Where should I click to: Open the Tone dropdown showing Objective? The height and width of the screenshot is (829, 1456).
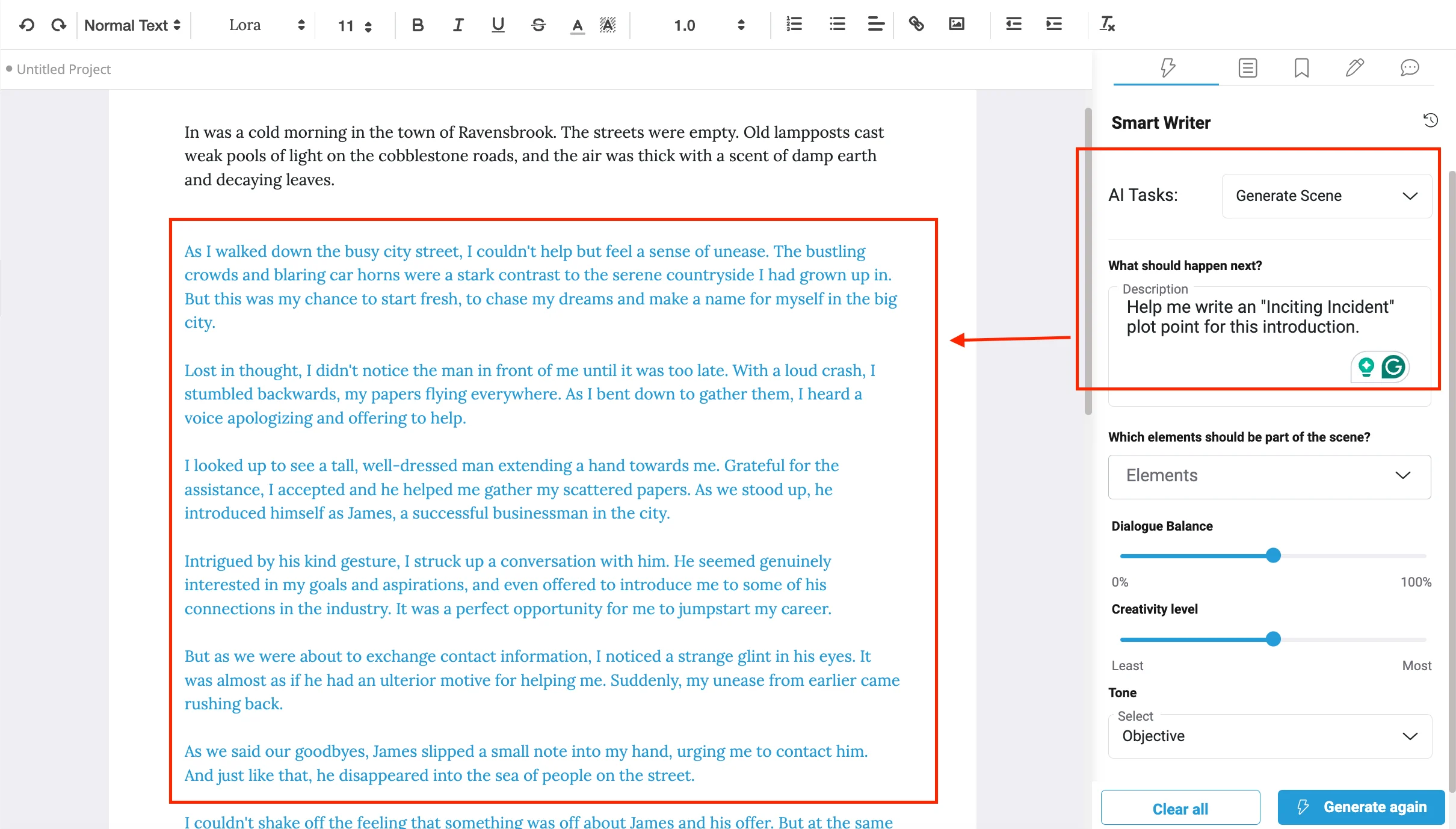click(1269, 736)
